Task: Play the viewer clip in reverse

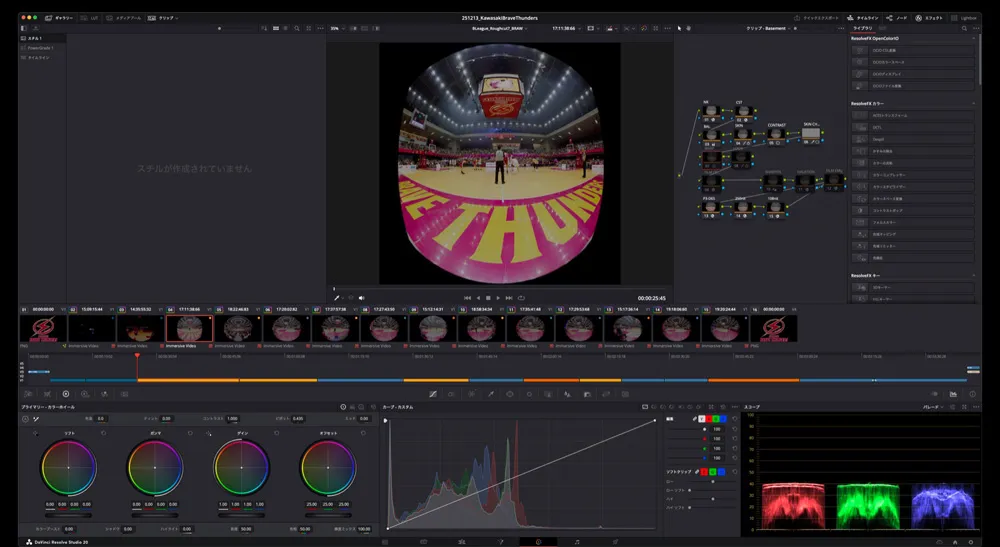Action: (478, 298)
